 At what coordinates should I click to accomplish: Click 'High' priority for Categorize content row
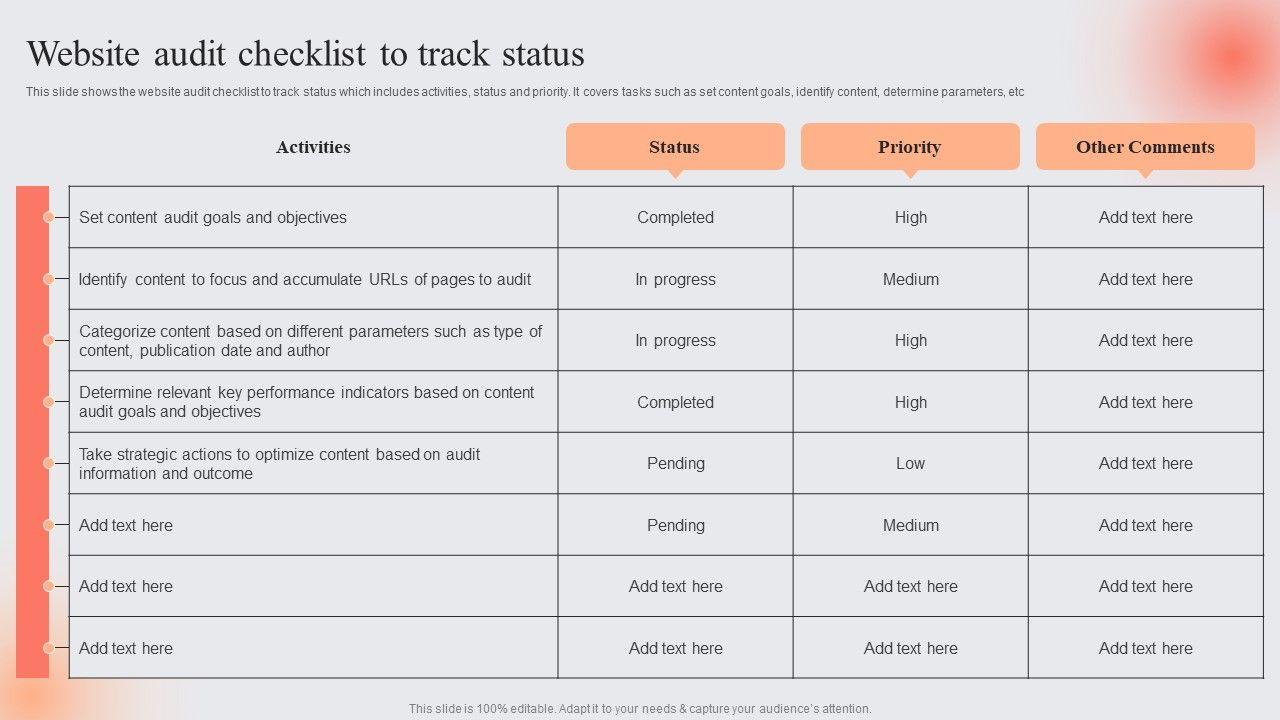(910, 340)
